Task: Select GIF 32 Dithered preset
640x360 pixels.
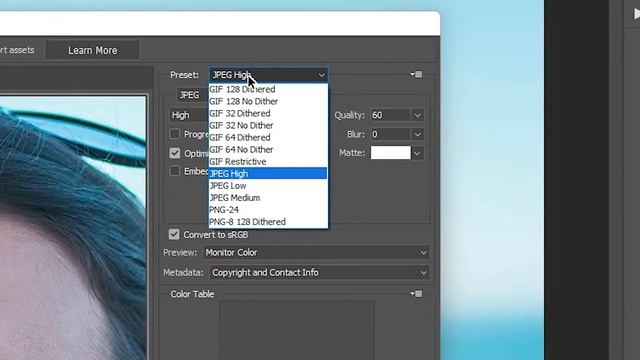Action: [268, 113]
